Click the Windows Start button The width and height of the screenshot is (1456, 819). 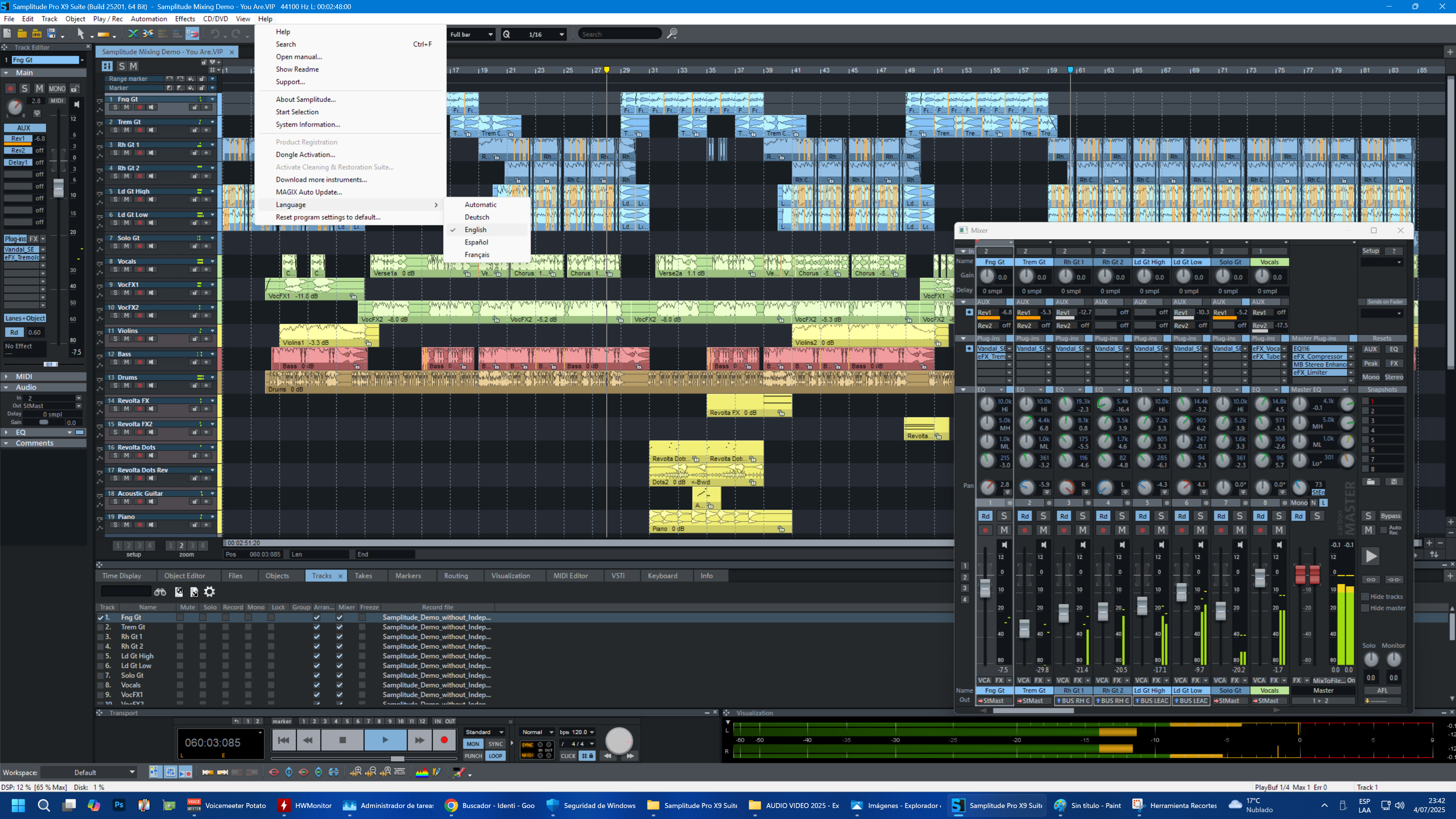coord(18,805)
